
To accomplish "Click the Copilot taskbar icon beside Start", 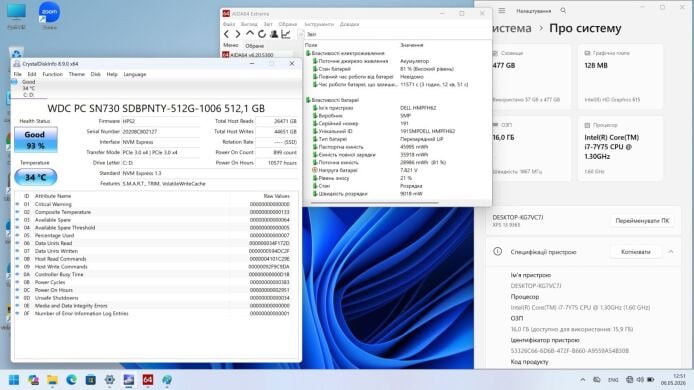I will coord(33,380).
